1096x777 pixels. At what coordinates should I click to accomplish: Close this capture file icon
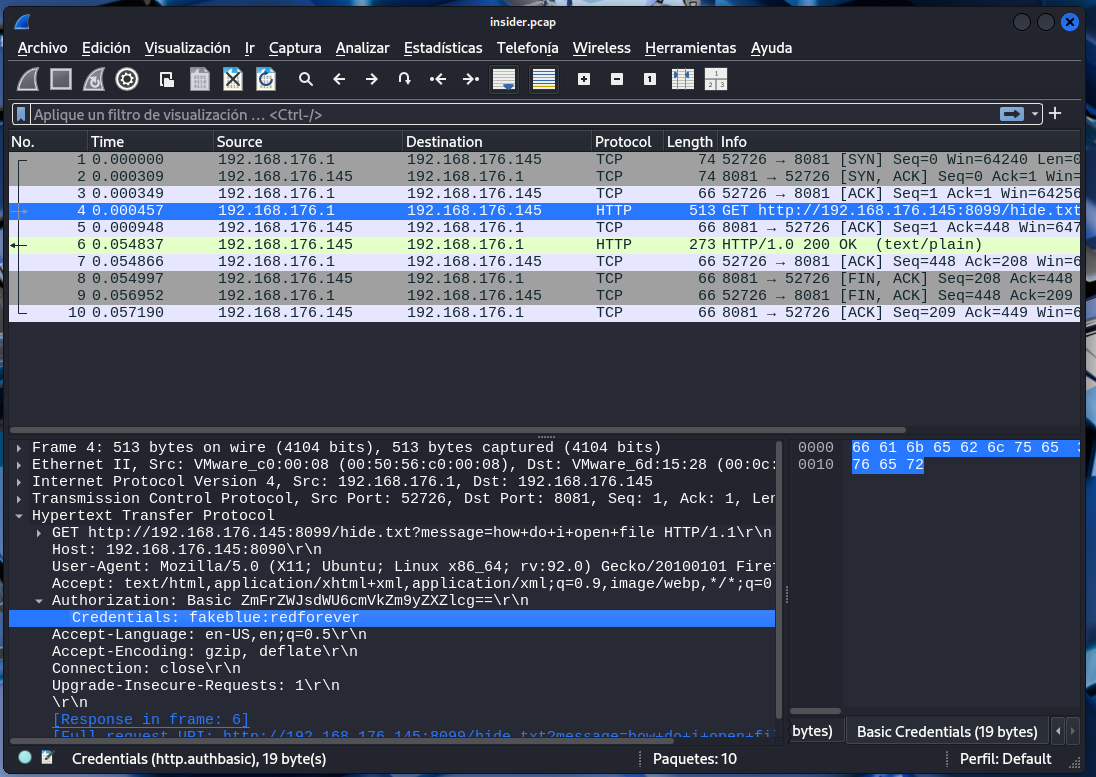pyautogui.click(x=233, y=80)
